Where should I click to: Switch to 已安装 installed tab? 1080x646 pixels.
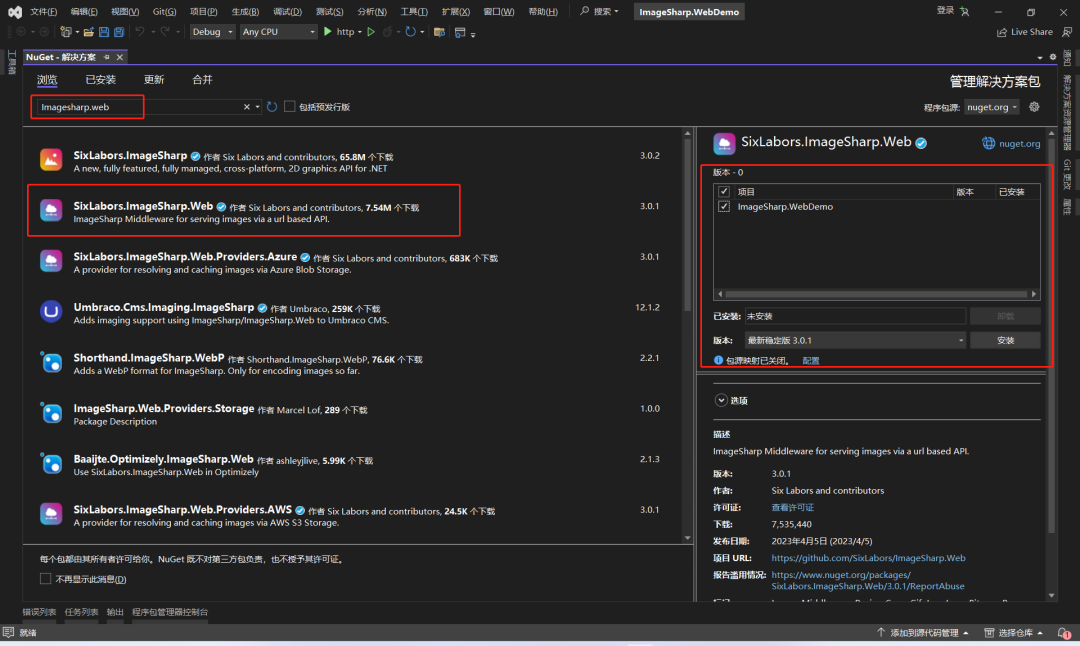point(101,80)
